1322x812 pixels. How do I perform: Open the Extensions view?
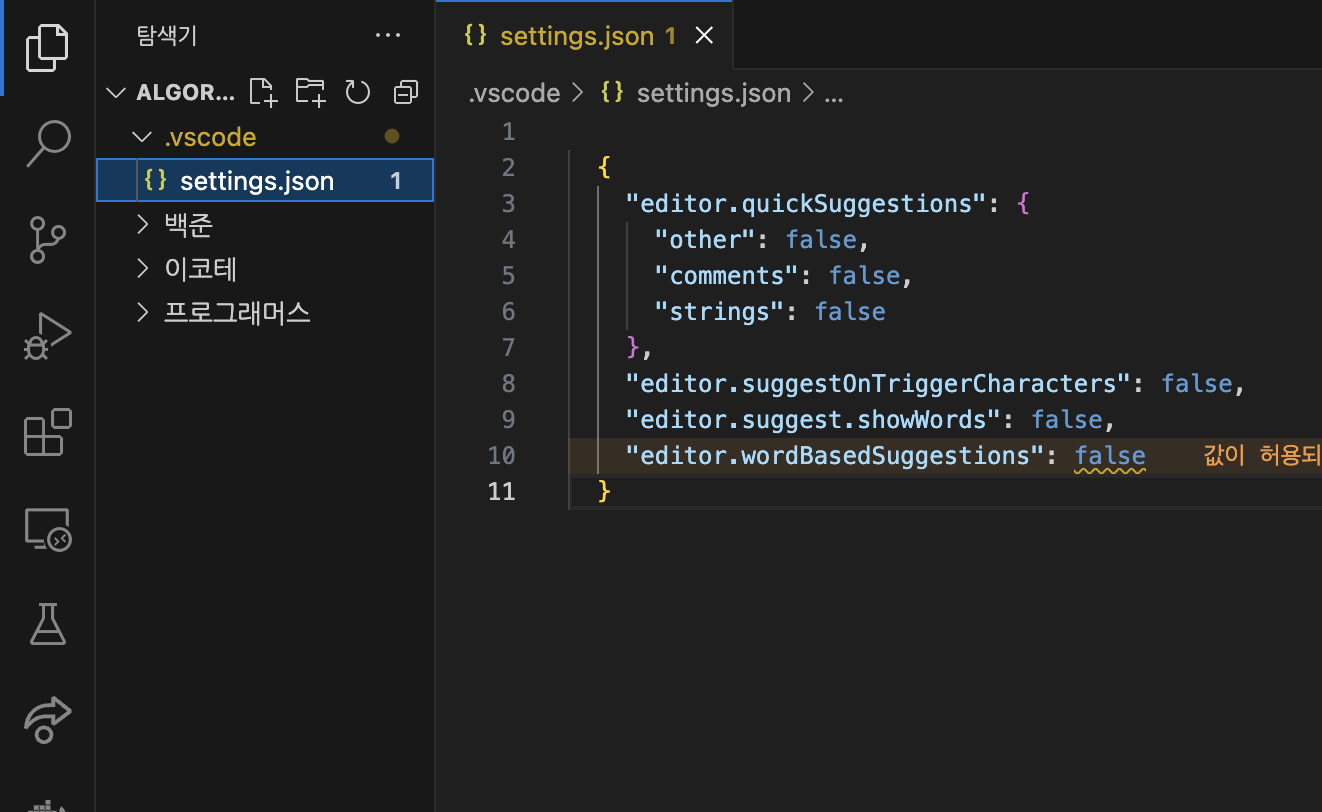click(x=47, y=432)
